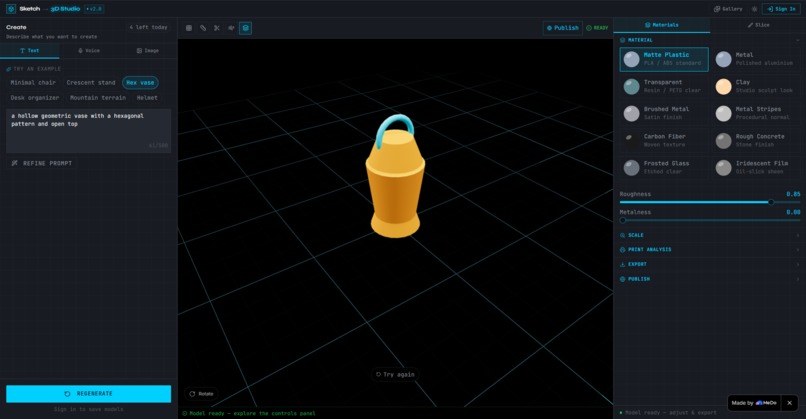
Task: Pick the Hex vase example chip
Action: (x=140, y=82)
